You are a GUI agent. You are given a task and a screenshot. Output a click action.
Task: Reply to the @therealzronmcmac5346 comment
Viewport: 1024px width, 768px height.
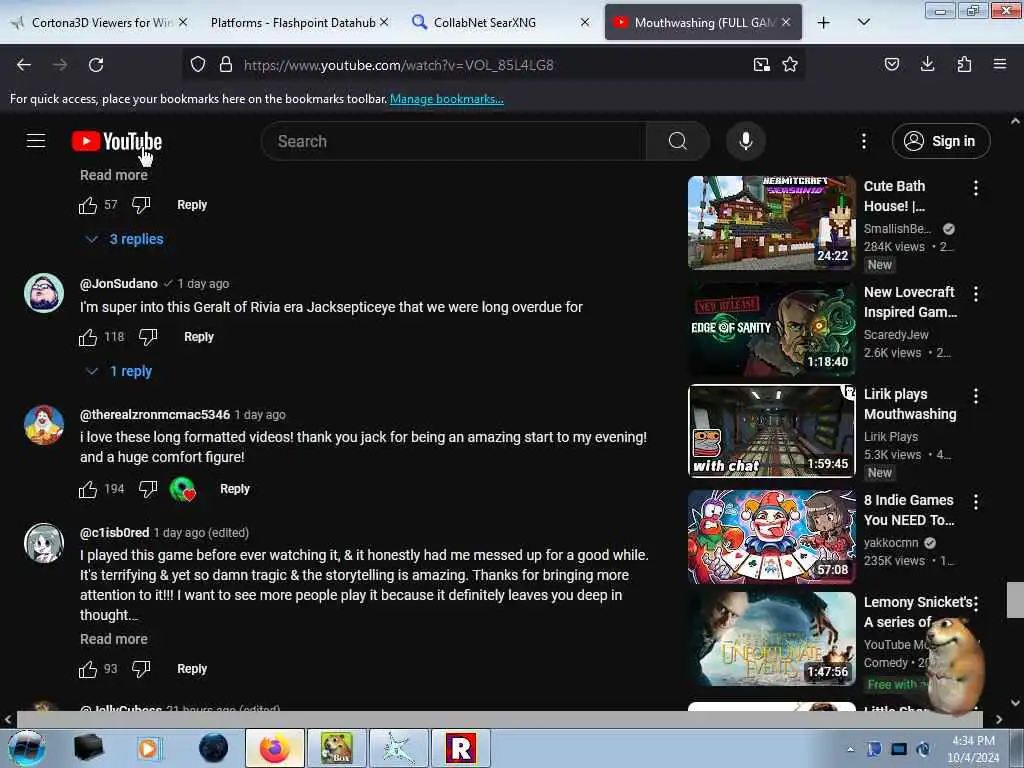point(234,489)
